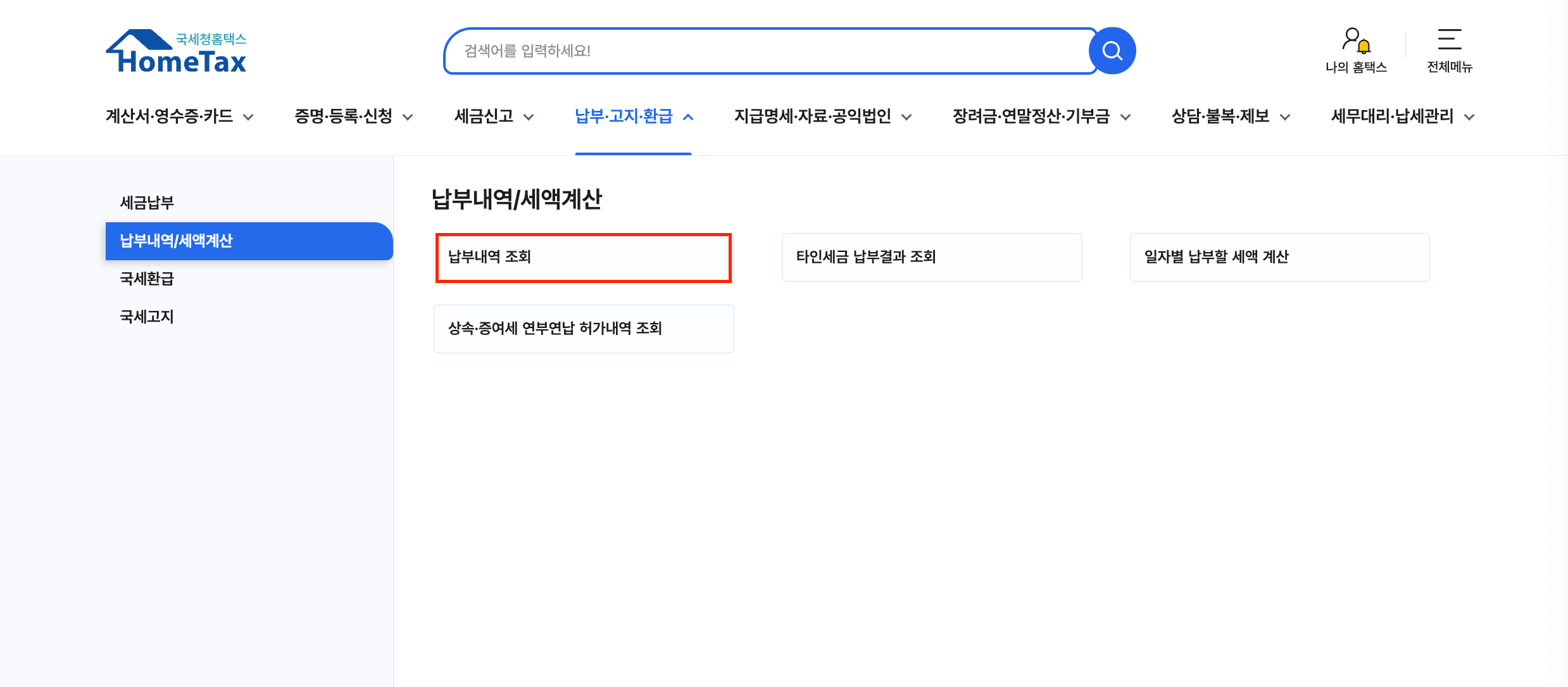Open 계산서·영수증·카드 menu
The width and height of the screenshot is (1568, 687).
tap(169, 117)
